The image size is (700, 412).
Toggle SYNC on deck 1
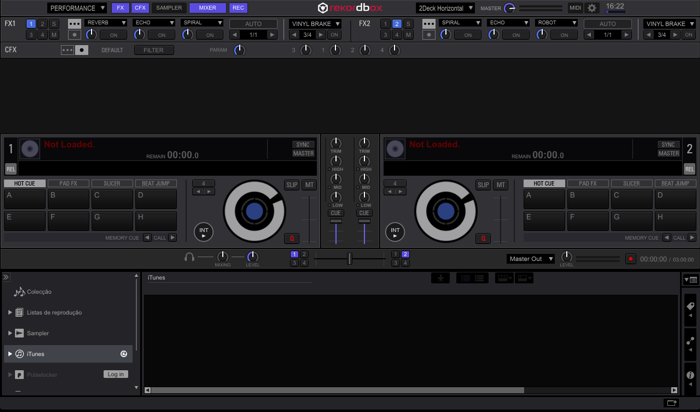[303, 145]
